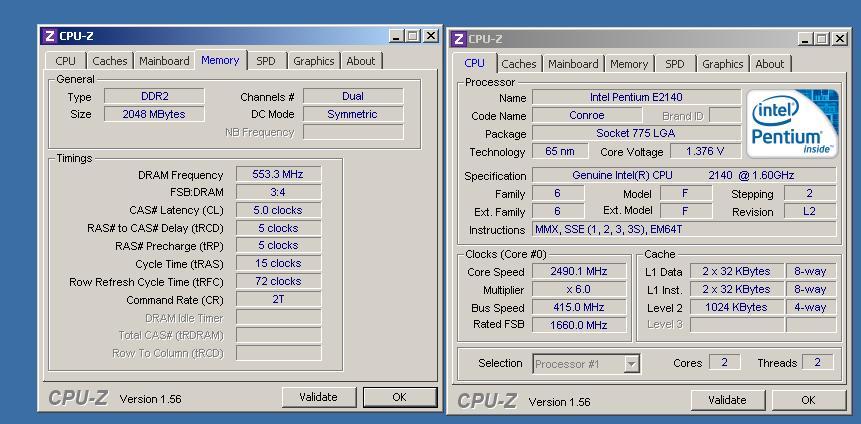Open About tab in right CPU-Z window

point(770,64)
